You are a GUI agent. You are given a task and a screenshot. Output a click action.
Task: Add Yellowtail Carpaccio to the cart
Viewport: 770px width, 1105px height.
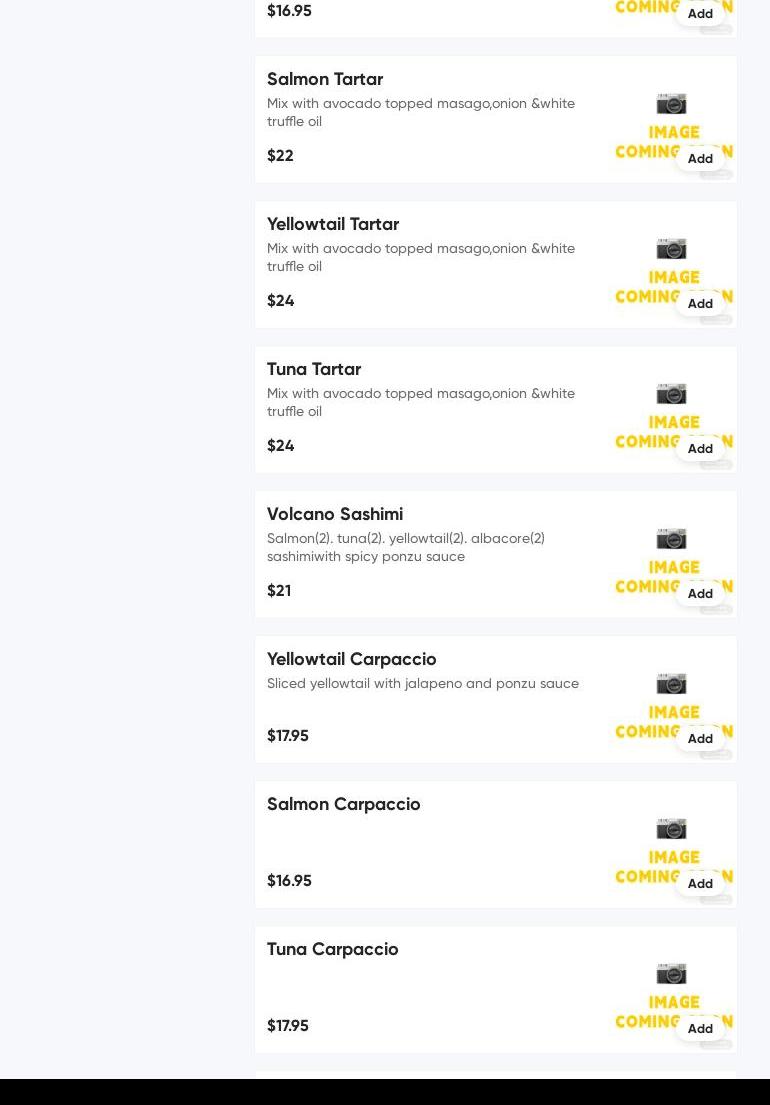coord(700,739)
